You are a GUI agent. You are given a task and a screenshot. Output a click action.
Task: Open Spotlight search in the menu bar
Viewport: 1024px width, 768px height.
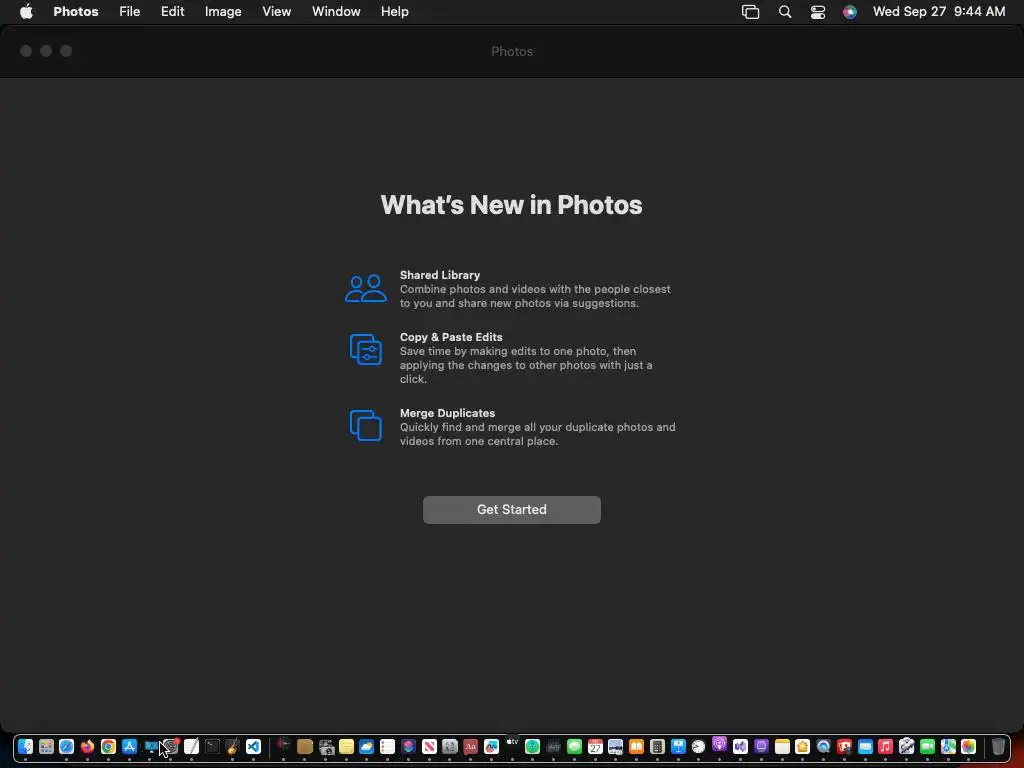[x=785, y=12]
